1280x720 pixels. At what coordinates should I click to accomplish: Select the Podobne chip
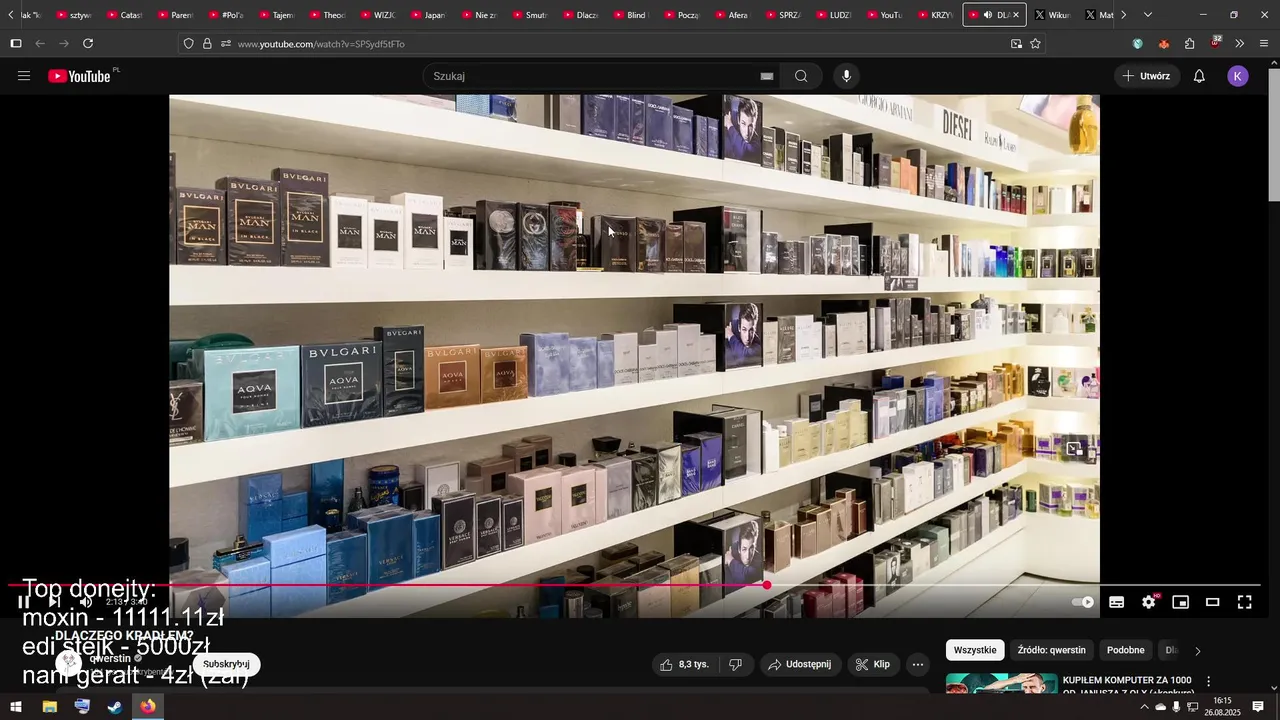(x=1125, y=650)
